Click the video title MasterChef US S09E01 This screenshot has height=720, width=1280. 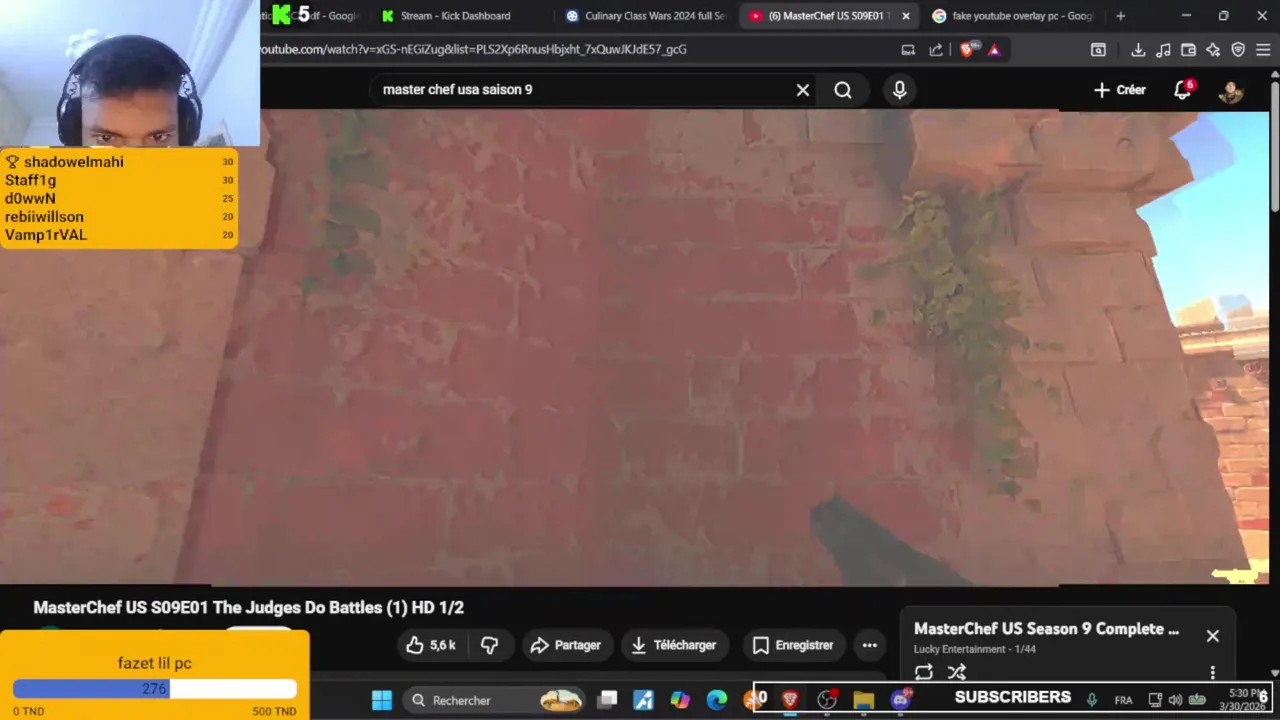coord(248,607)
